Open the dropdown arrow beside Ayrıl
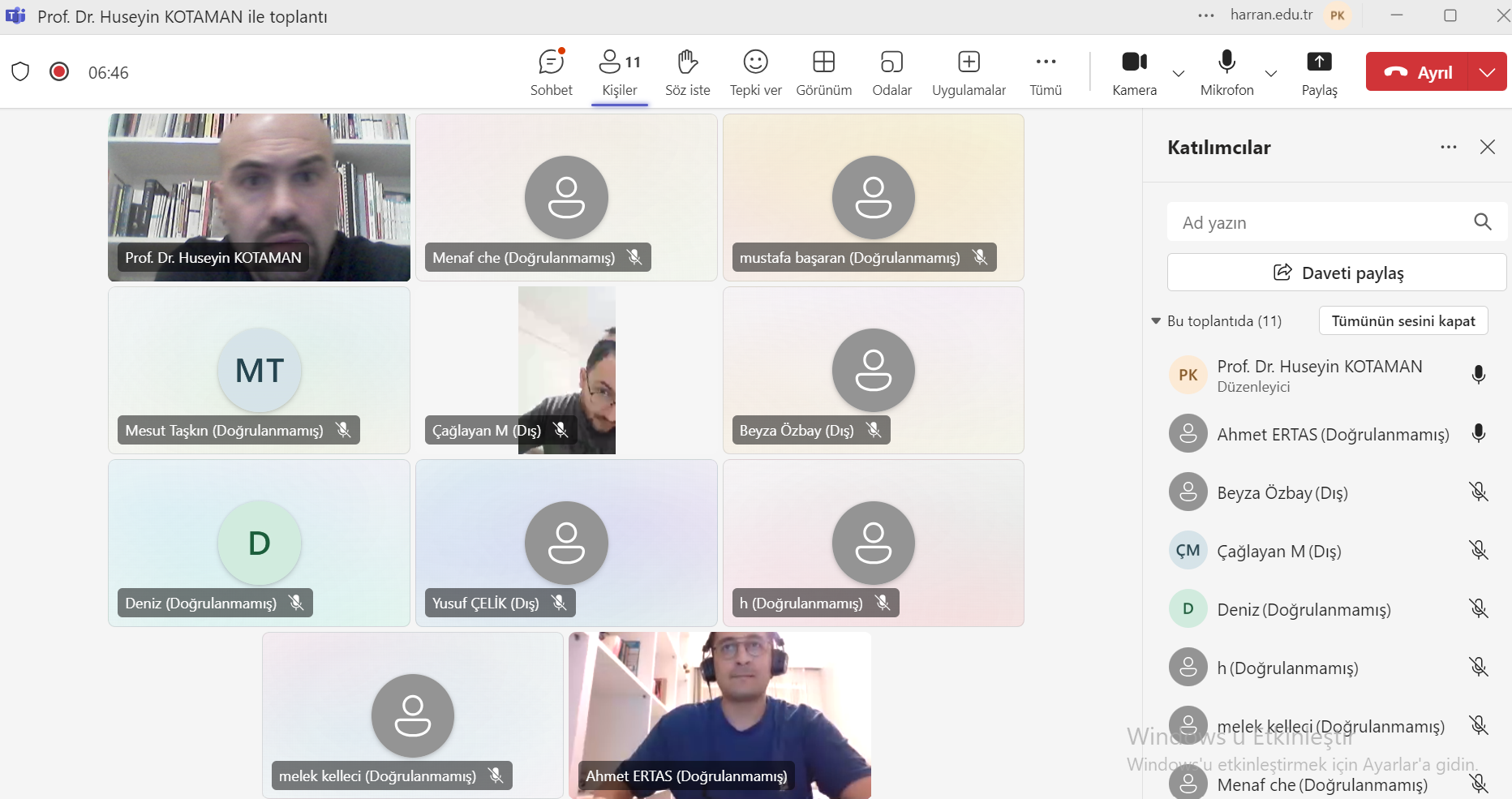This screenshot has width=1512, height=799. [1487, 72]
